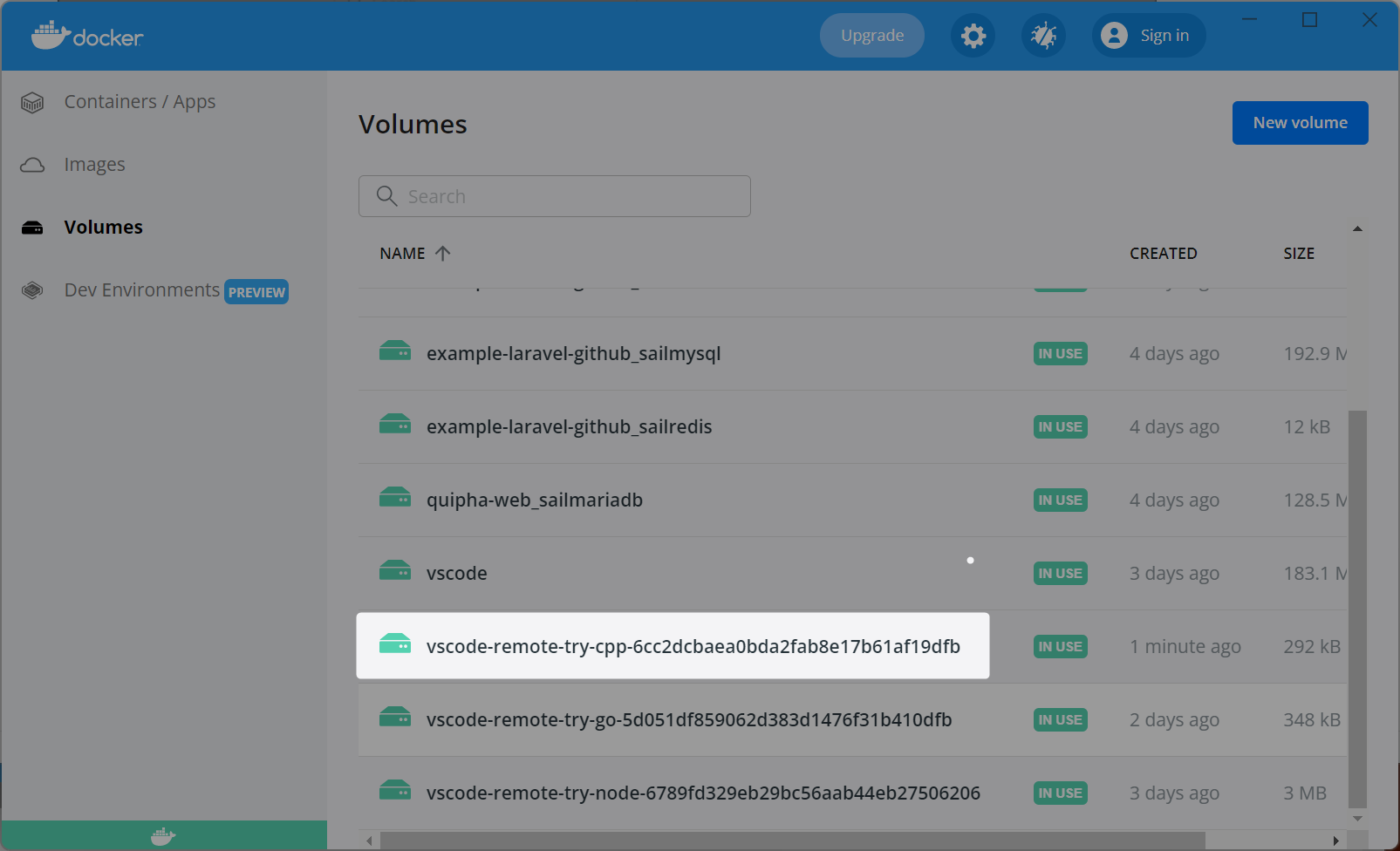Image resolution: width=1400 pixels, height=851 pixels.
Task: Click the vertical scrollbar thumb of volumes list
Action: point(1357,609)
